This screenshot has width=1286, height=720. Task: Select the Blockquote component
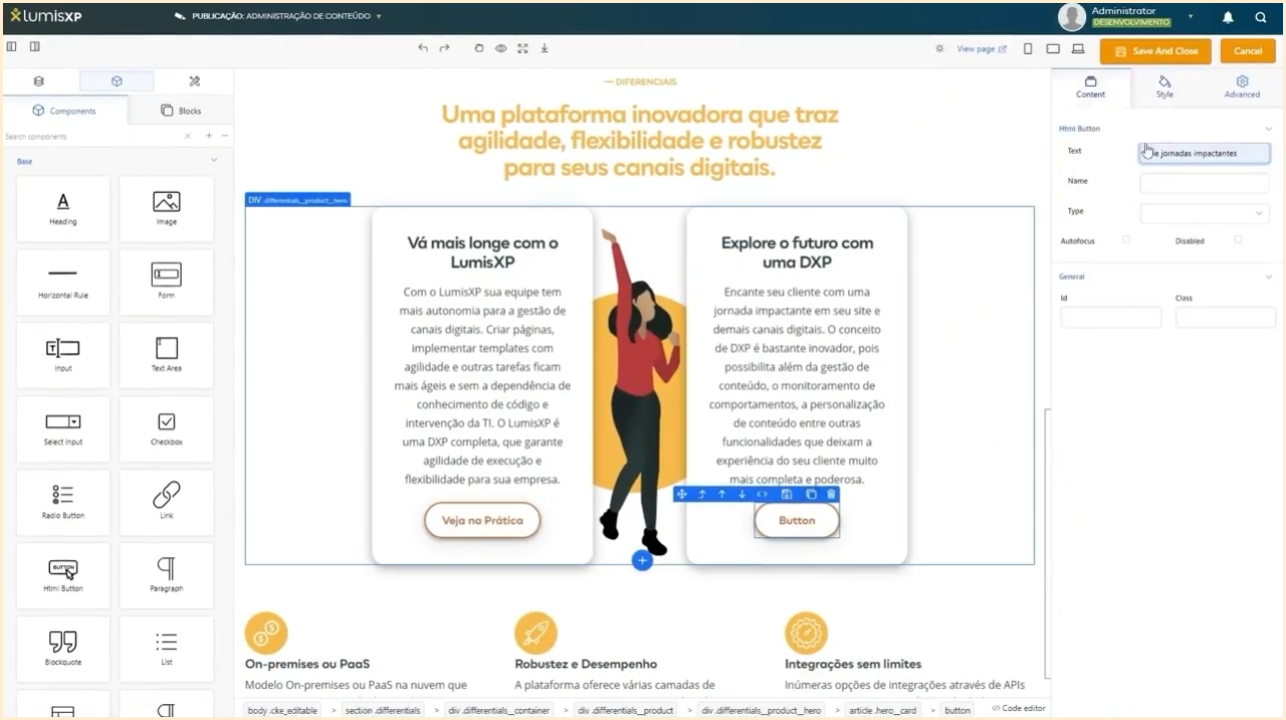[63, 648]
